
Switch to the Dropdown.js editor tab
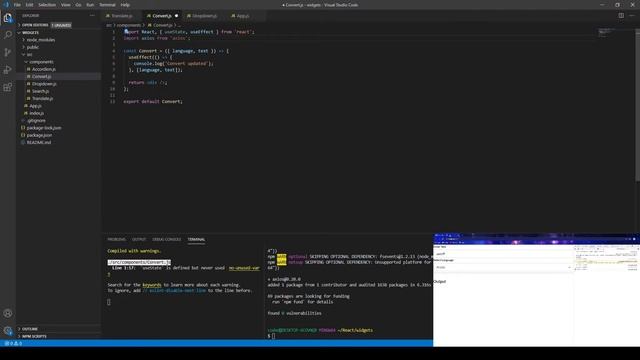[204, 16]
